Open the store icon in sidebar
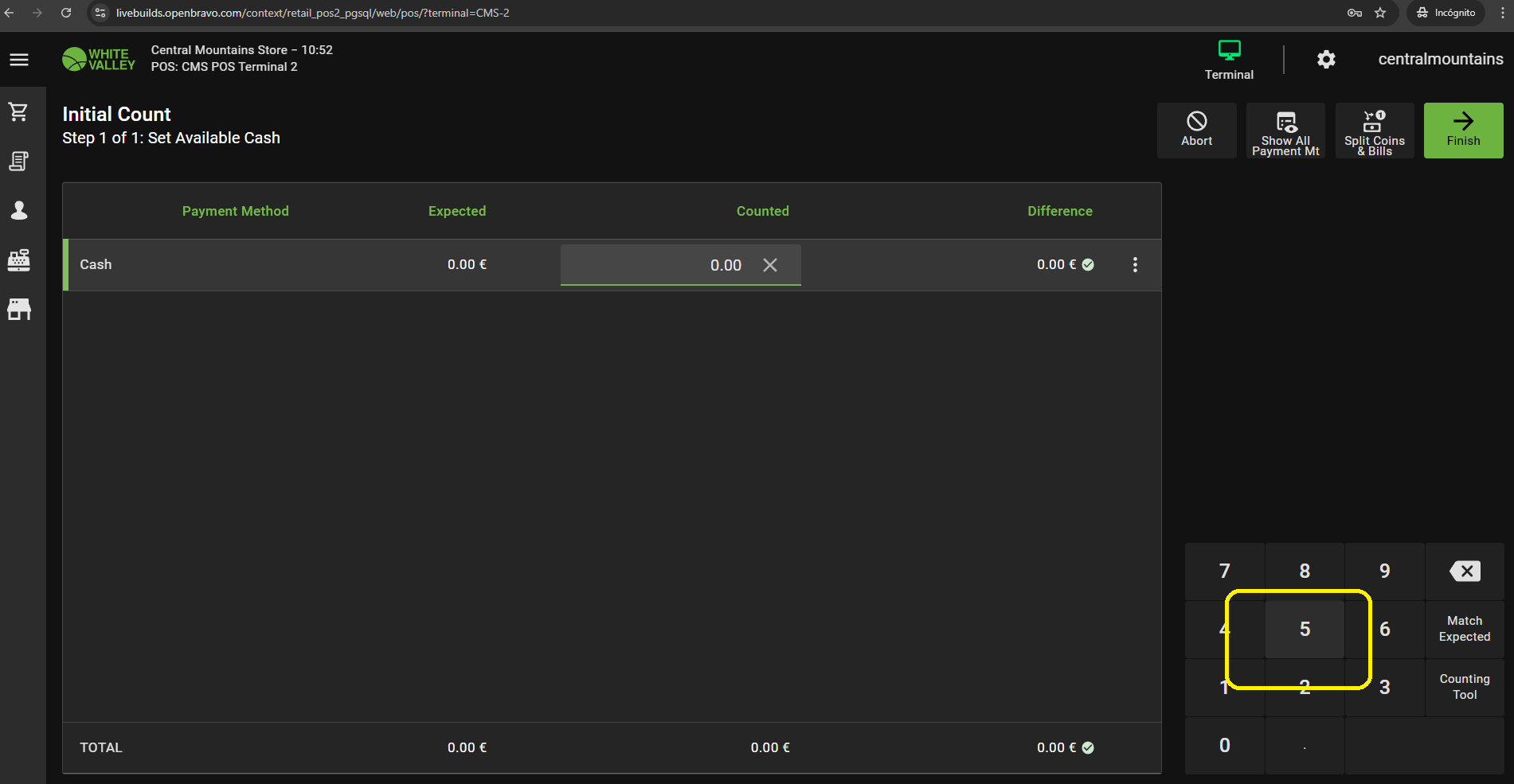Viewport: 1514px width, 784px height. (19, 310)
